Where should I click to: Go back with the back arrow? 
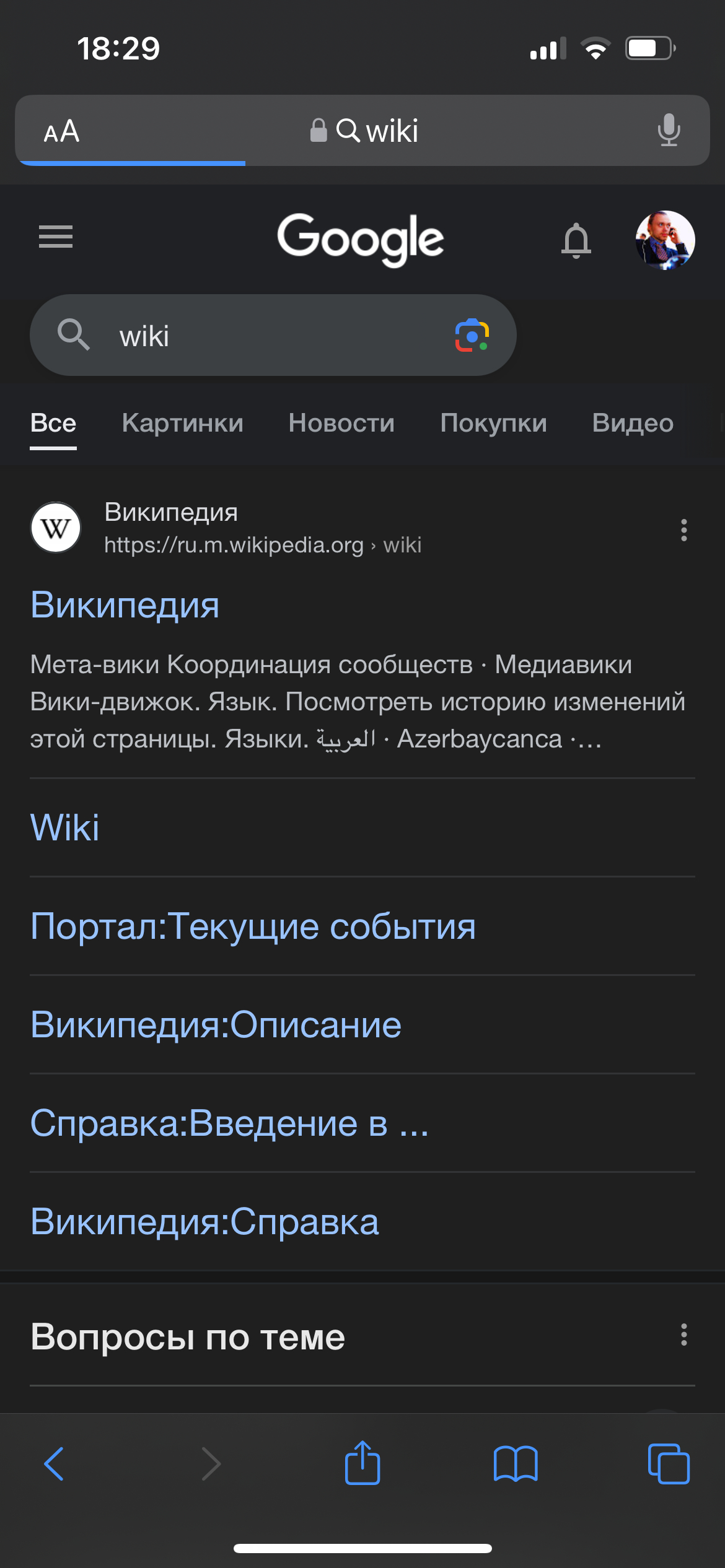(54, 1464)
